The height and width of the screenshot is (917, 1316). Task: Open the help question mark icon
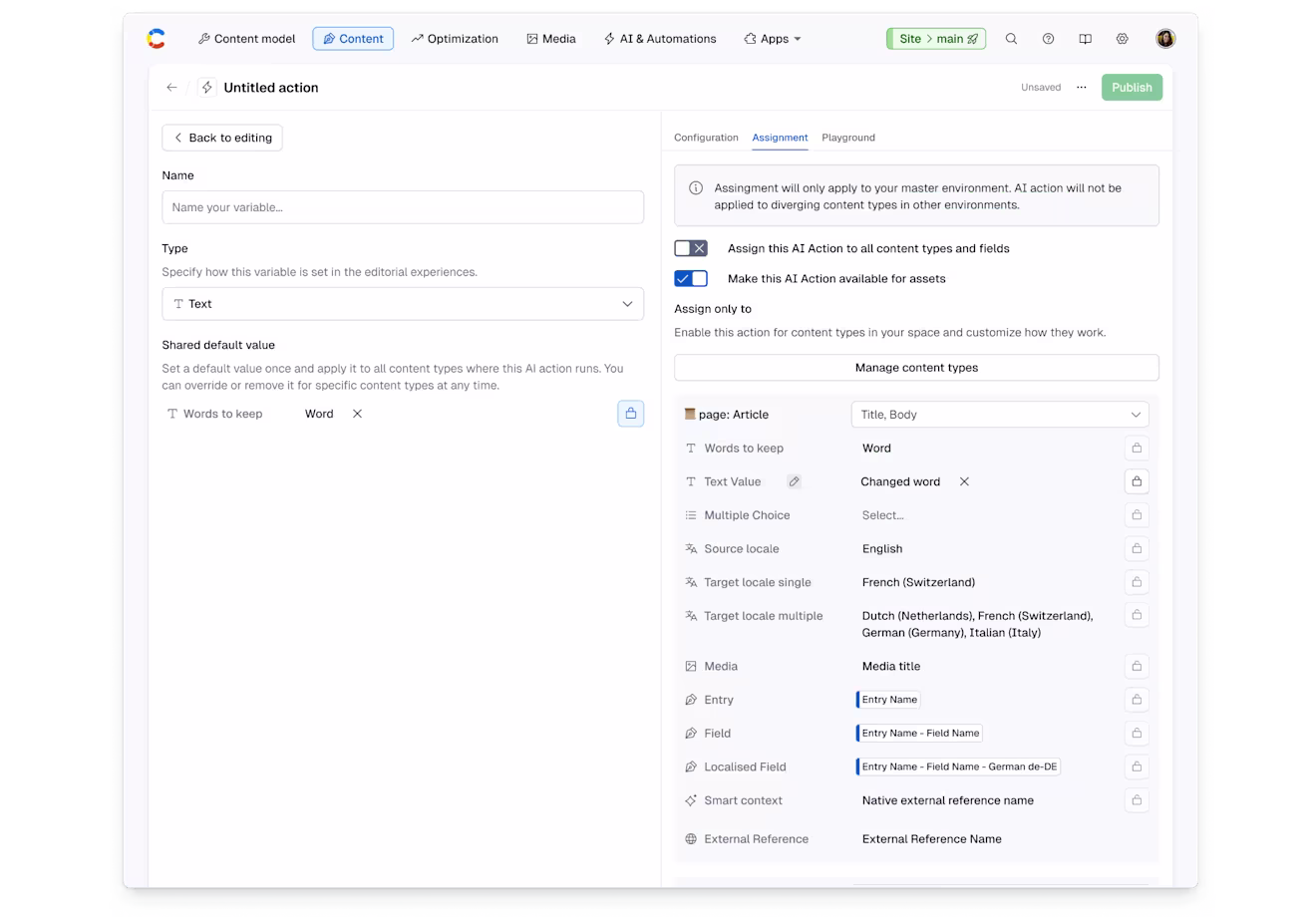1048,39
